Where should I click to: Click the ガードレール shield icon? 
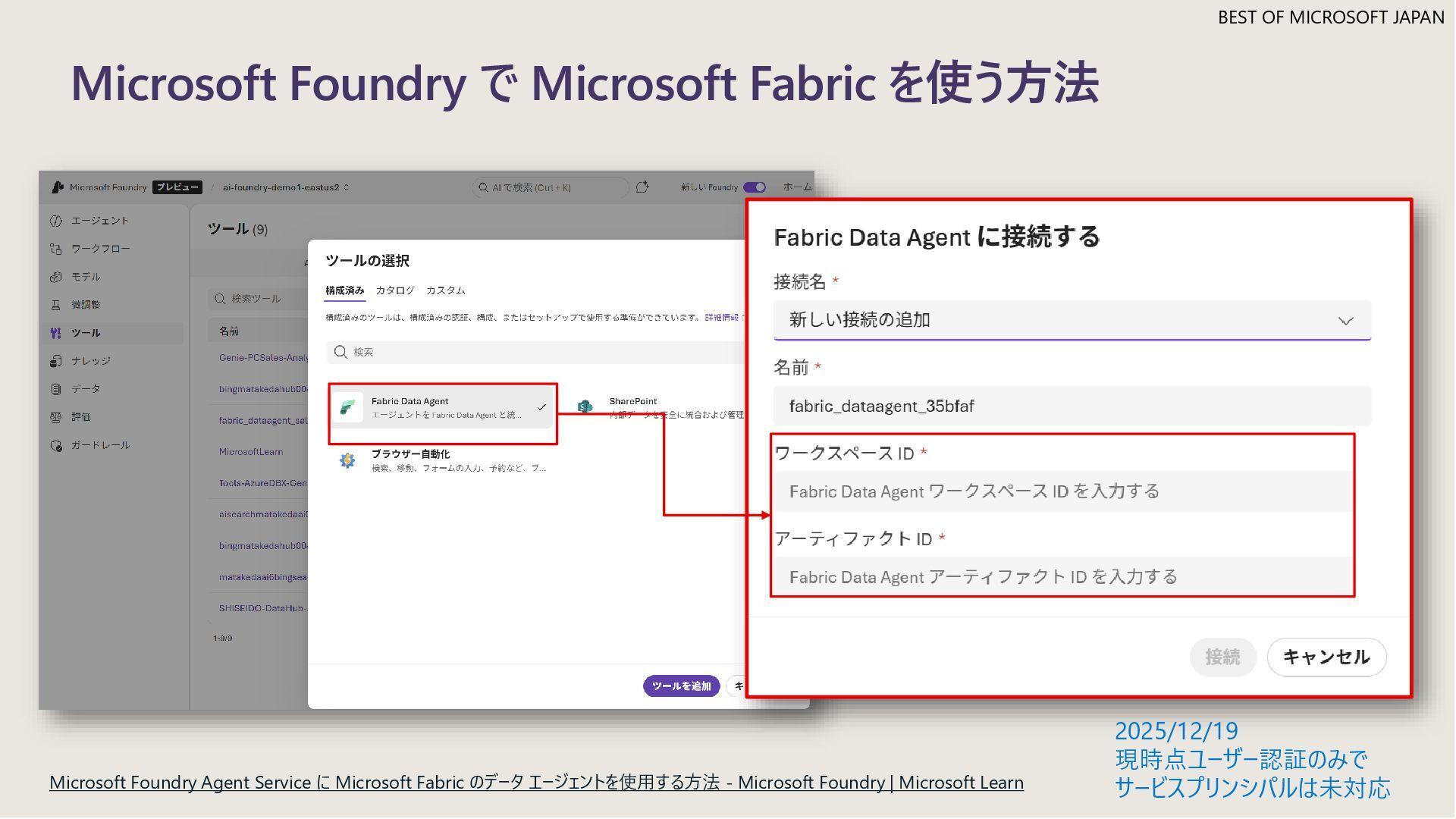[x=55, y=445]
